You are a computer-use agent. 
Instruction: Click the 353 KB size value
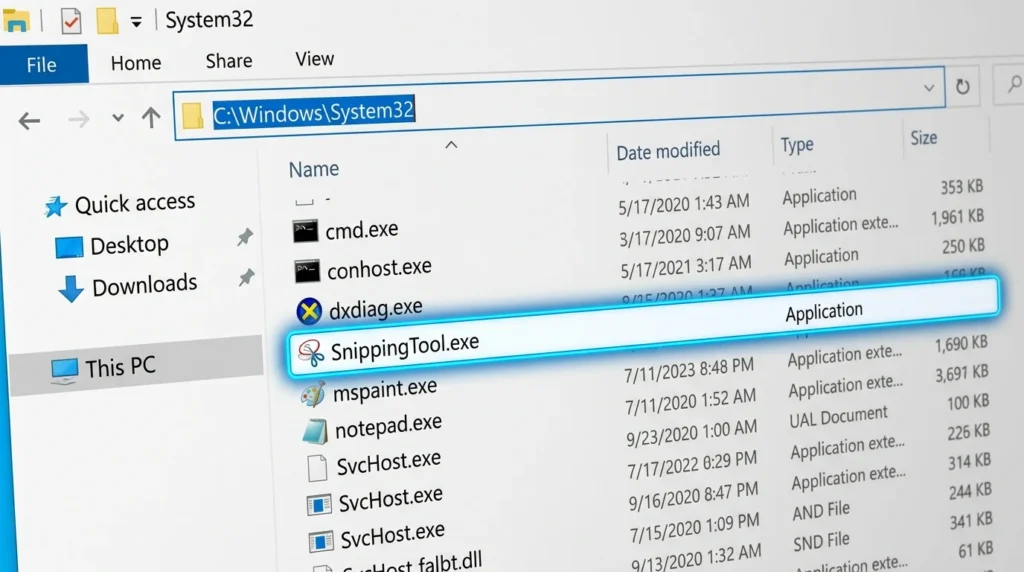click(961, 187)
